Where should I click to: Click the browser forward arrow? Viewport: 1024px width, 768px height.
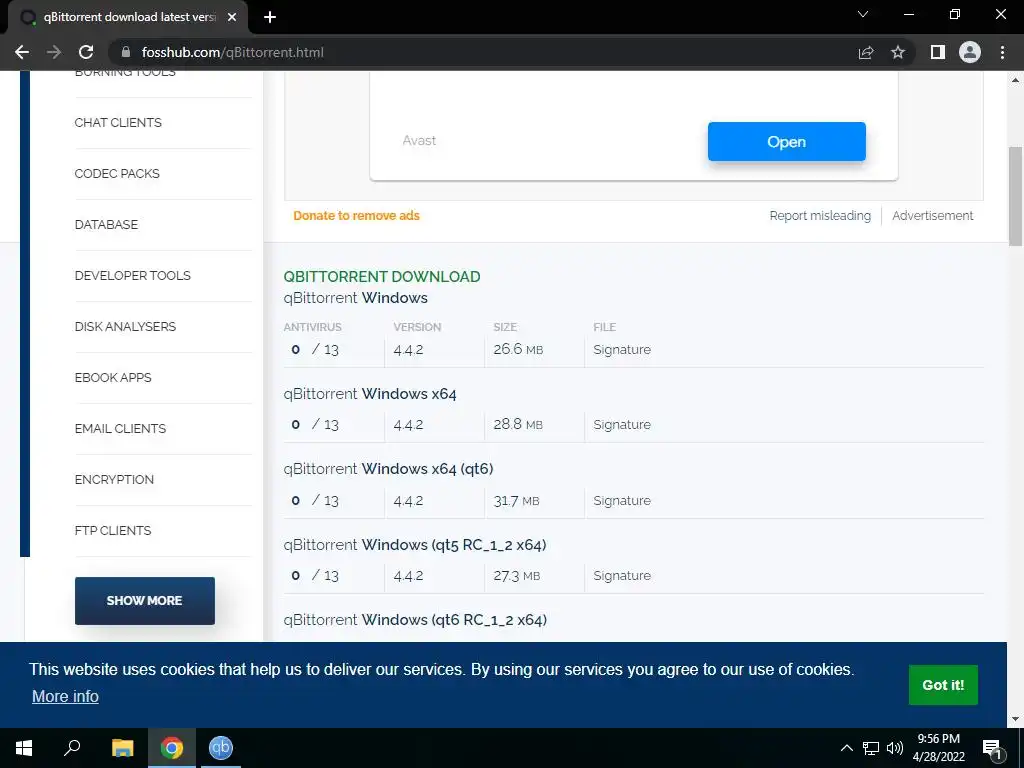[54, 52]
